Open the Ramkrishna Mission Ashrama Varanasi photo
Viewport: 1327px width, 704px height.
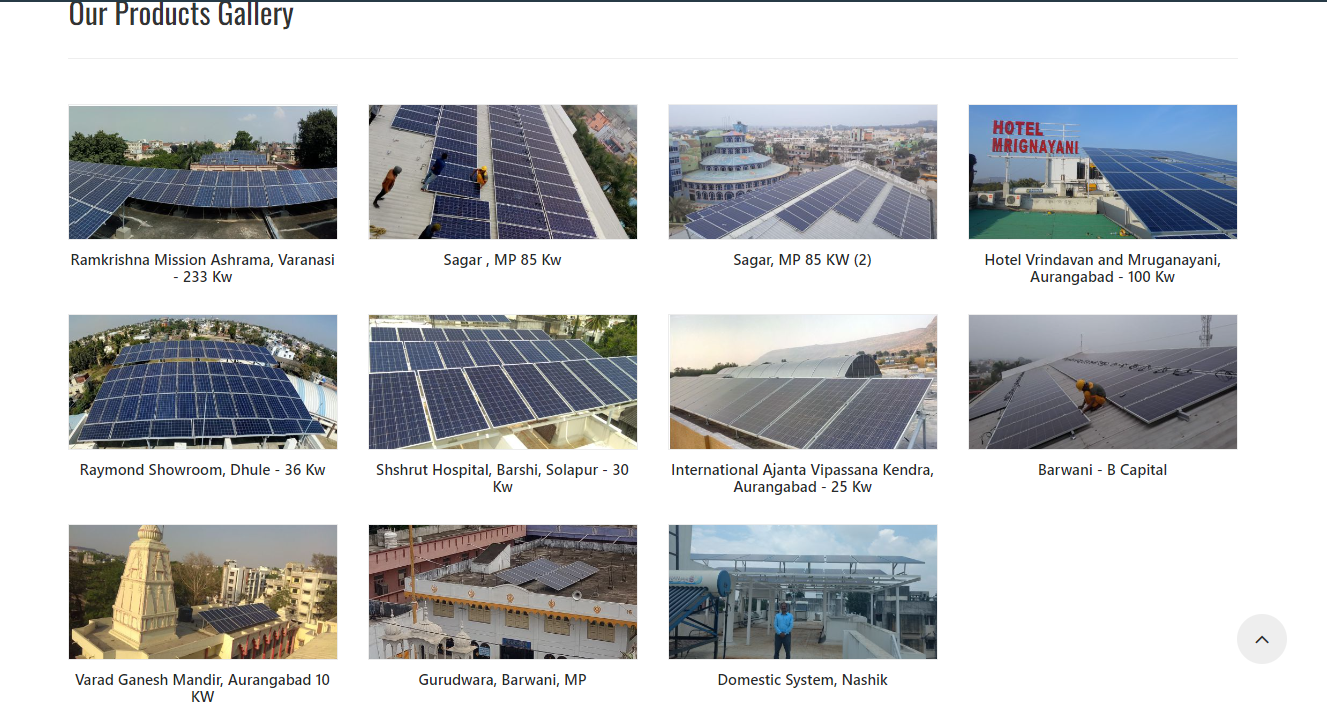click(203, 172)
